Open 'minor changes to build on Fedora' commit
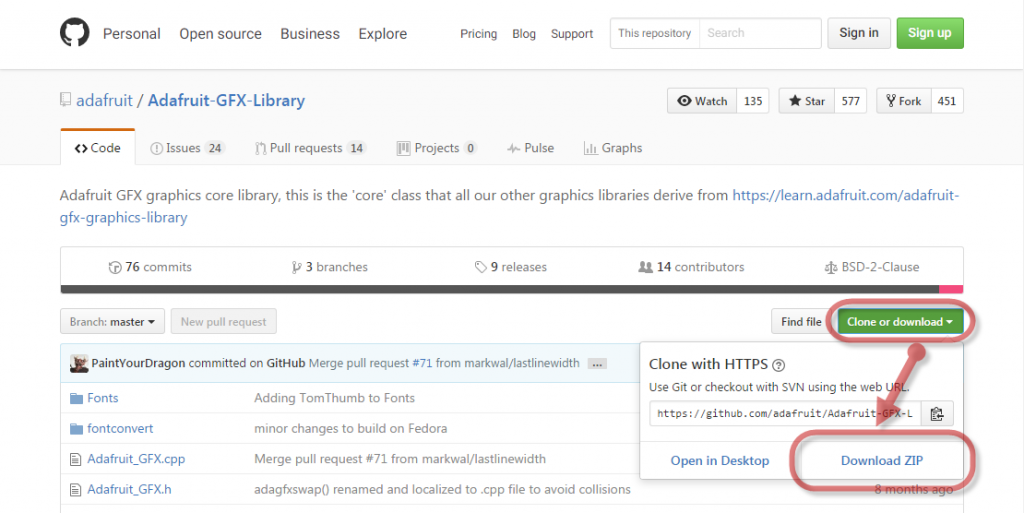This screenshot has height=513, width=1024. (x=351, y=429)
